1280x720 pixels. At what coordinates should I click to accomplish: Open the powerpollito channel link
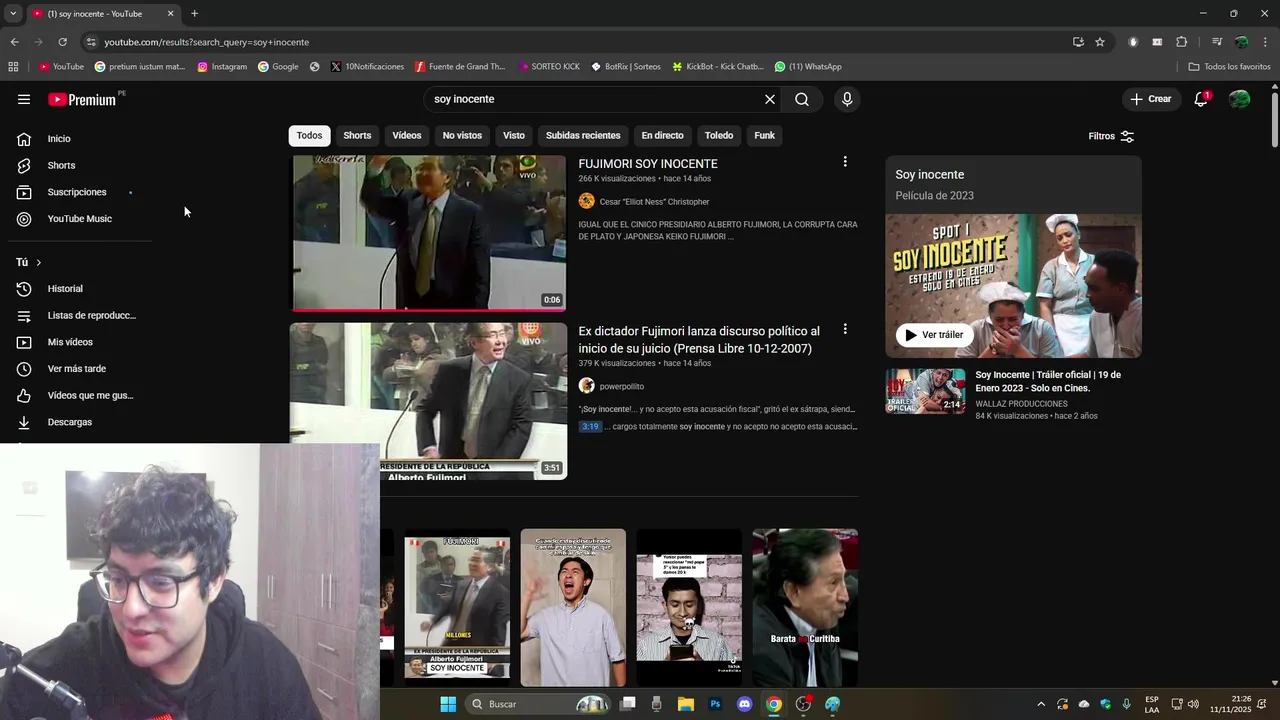click(x=622, y=386)
